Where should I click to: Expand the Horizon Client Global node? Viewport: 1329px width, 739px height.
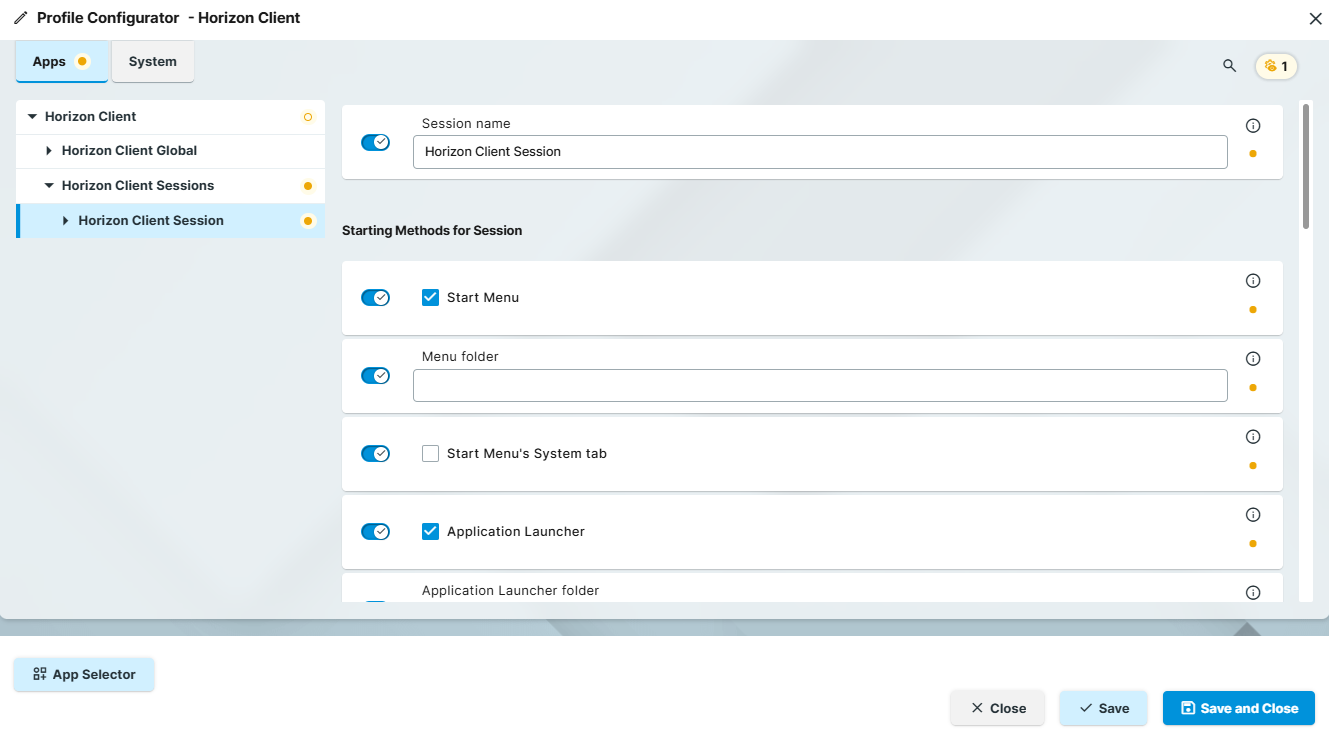click(49, 151)
